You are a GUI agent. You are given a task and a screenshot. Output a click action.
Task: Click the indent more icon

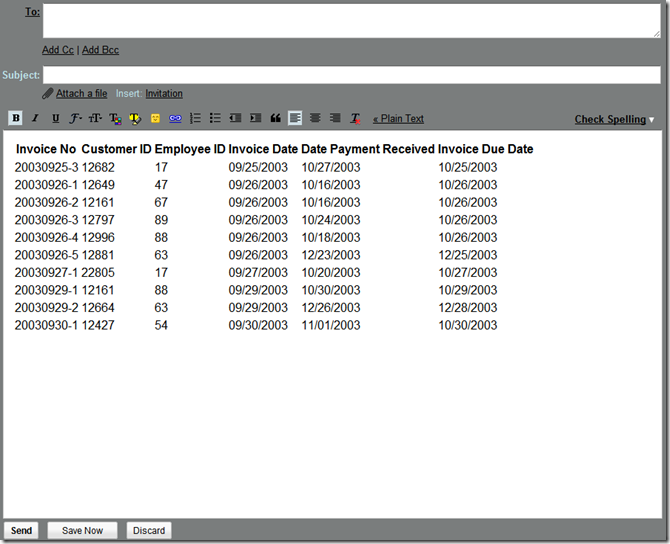click(255, 118)
